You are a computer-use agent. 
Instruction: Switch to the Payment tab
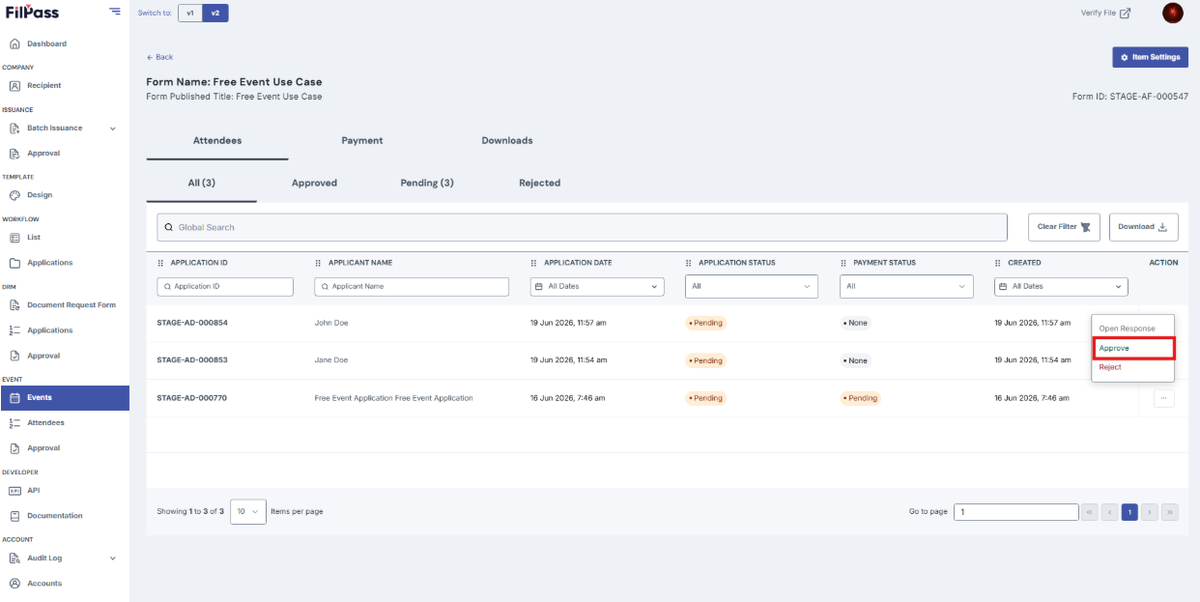[362, 141]
